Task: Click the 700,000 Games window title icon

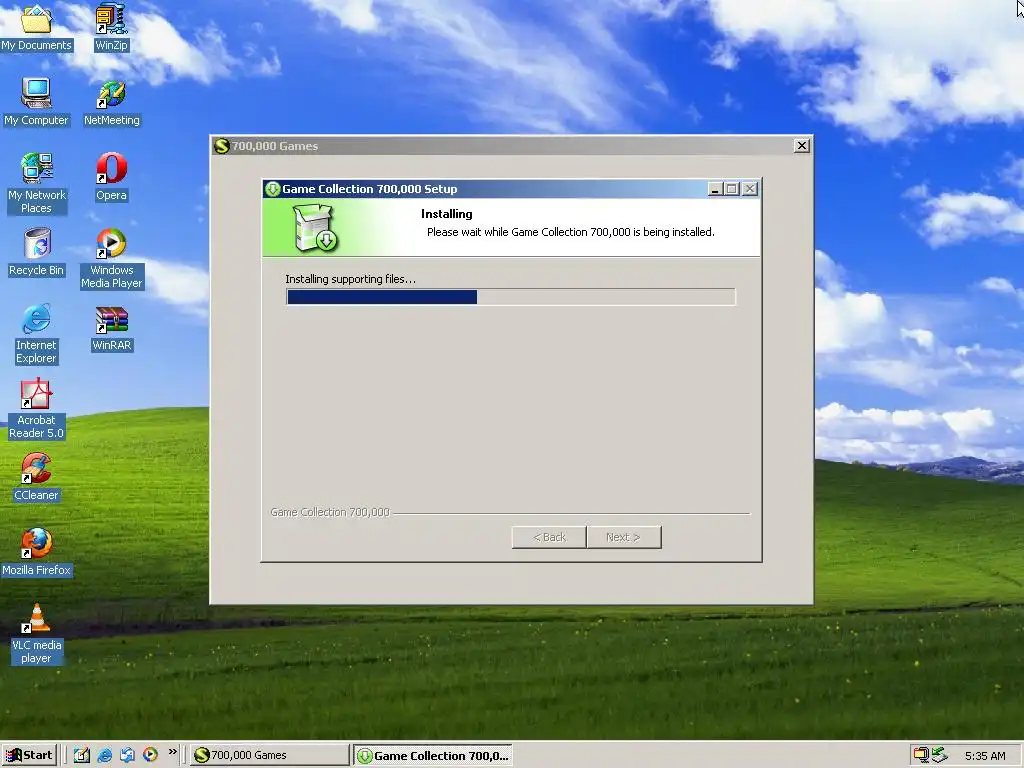Action: point(221,146)
